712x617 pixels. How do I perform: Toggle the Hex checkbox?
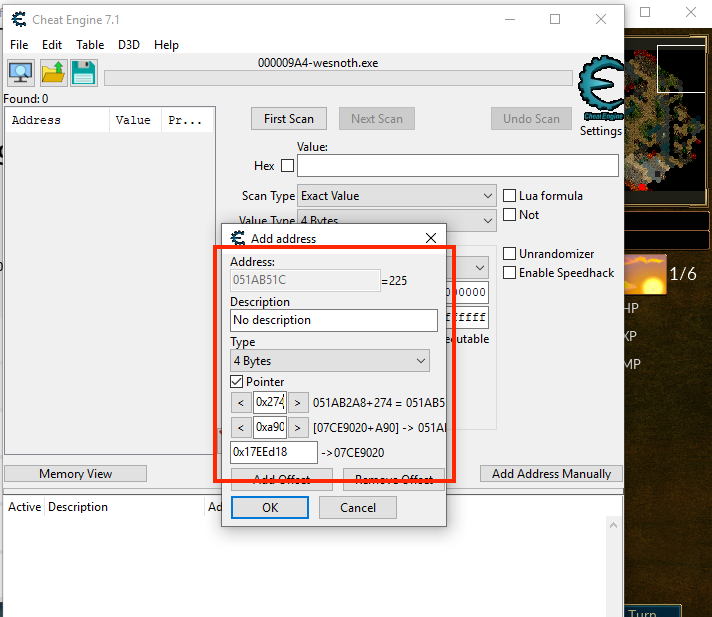tap(287, 166)
